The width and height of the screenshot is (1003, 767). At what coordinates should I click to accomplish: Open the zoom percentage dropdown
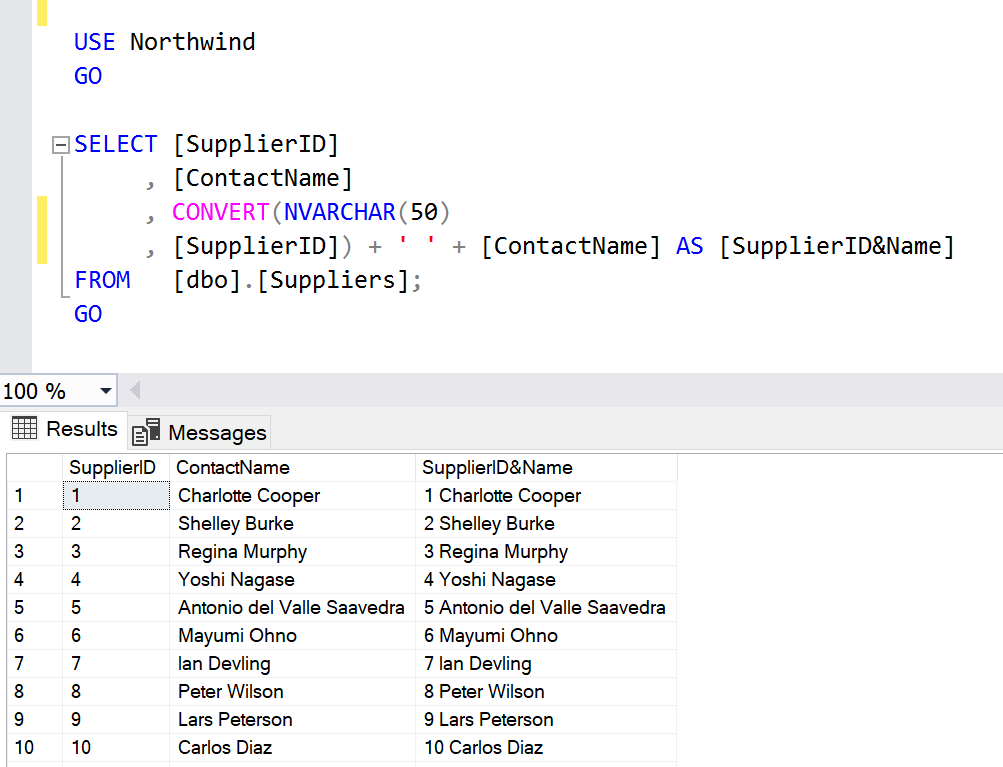coord(105,390)
